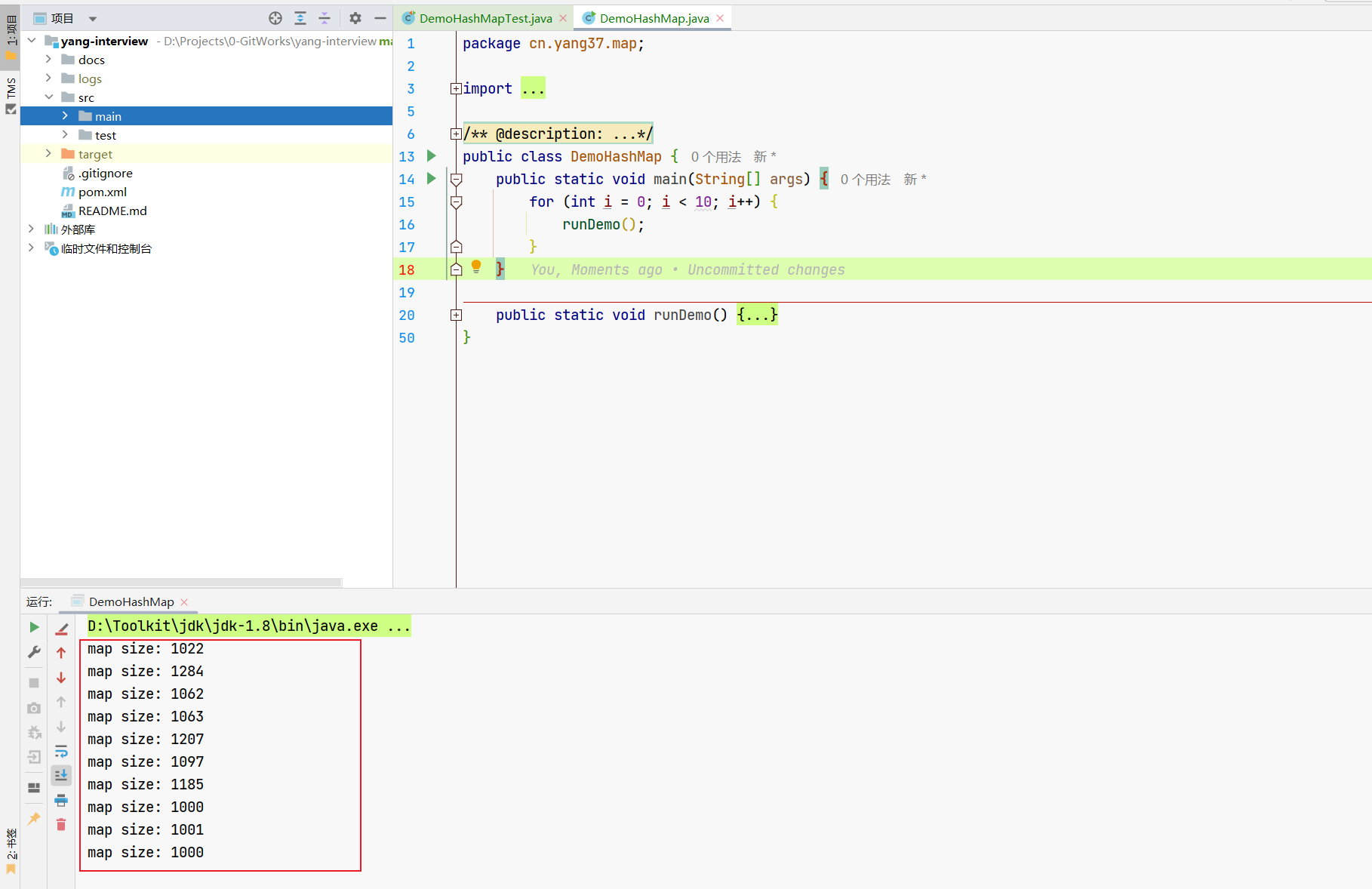Viewport: 1372px width, 889px height.
Task: Click the exit icon in run toolbar
Action: pos(34,757)
